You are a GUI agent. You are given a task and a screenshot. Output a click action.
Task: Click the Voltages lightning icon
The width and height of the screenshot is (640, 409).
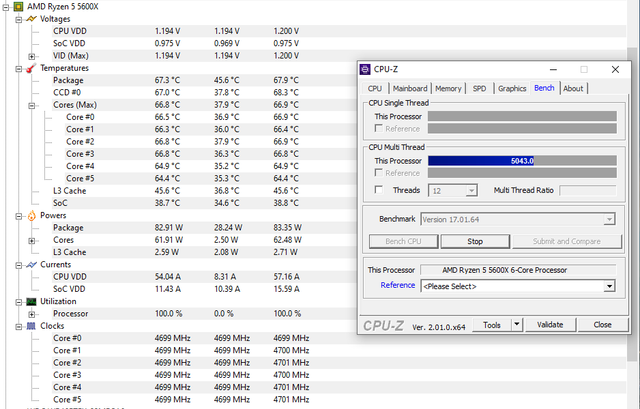pyautogui.click(x=31, y=19)
